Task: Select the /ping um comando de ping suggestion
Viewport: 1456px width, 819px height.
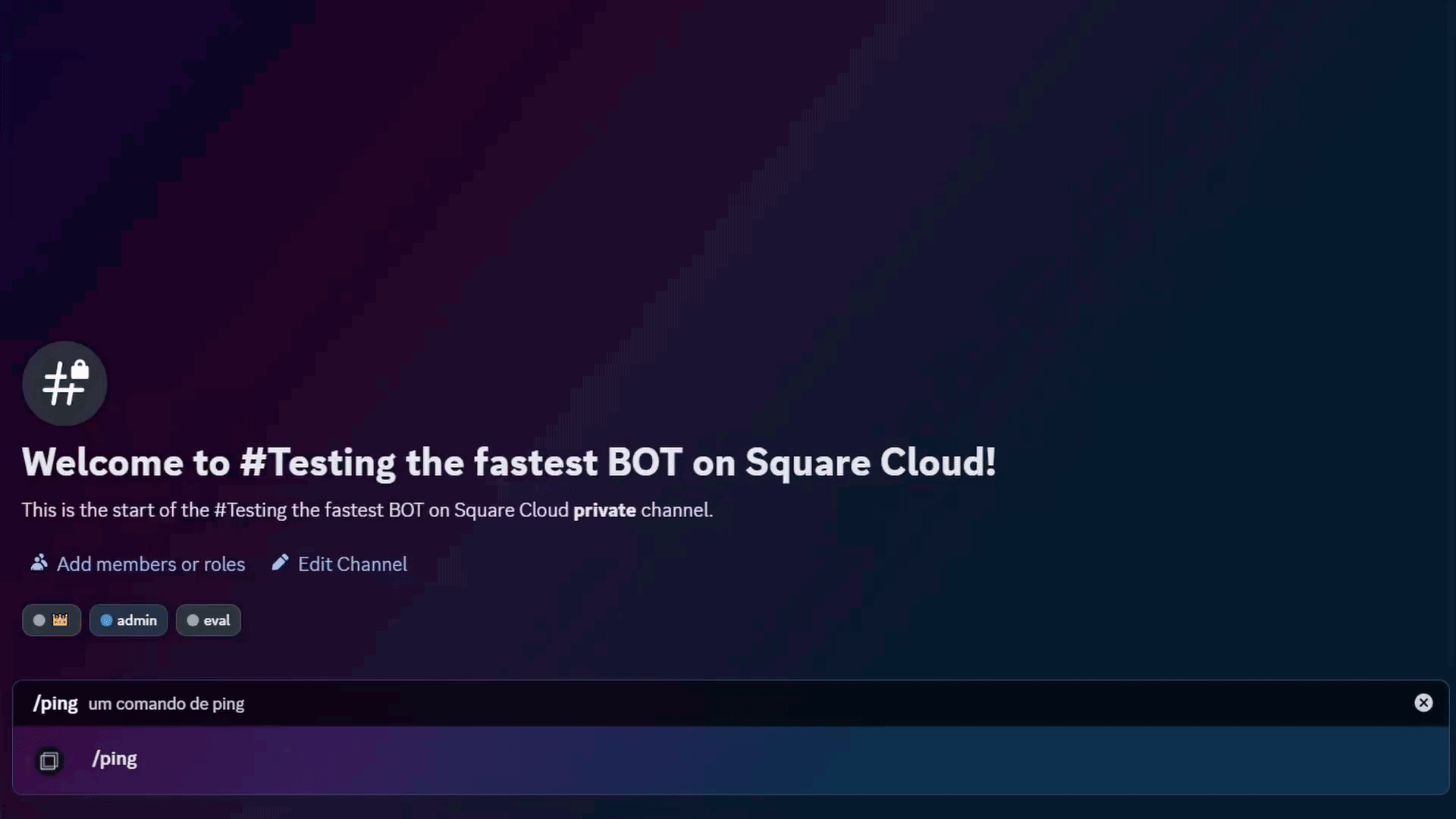Action: click(x=731, y=704)
